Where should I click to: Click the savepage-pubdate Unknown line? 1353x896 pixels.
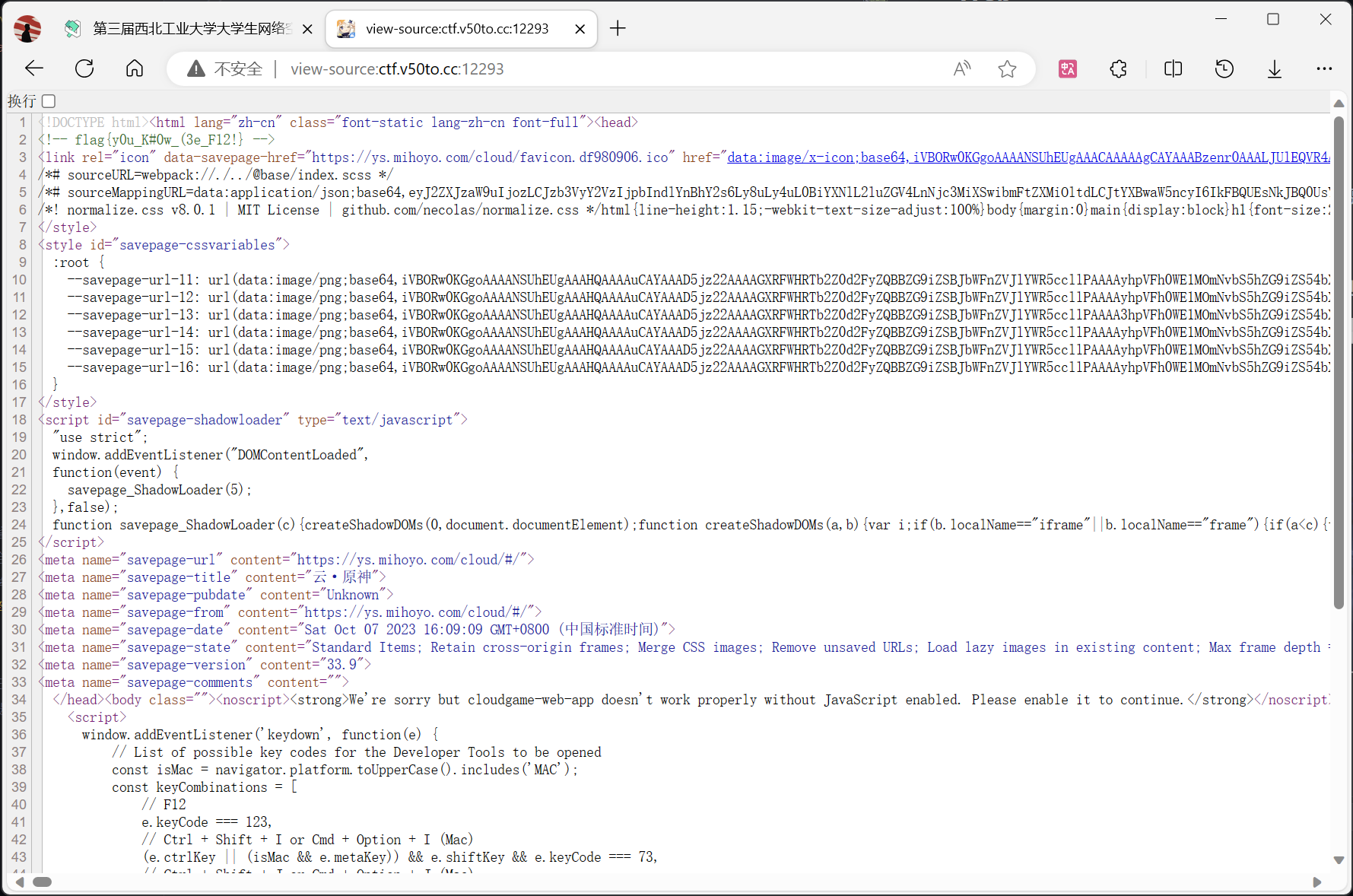[x=216, y=595]
